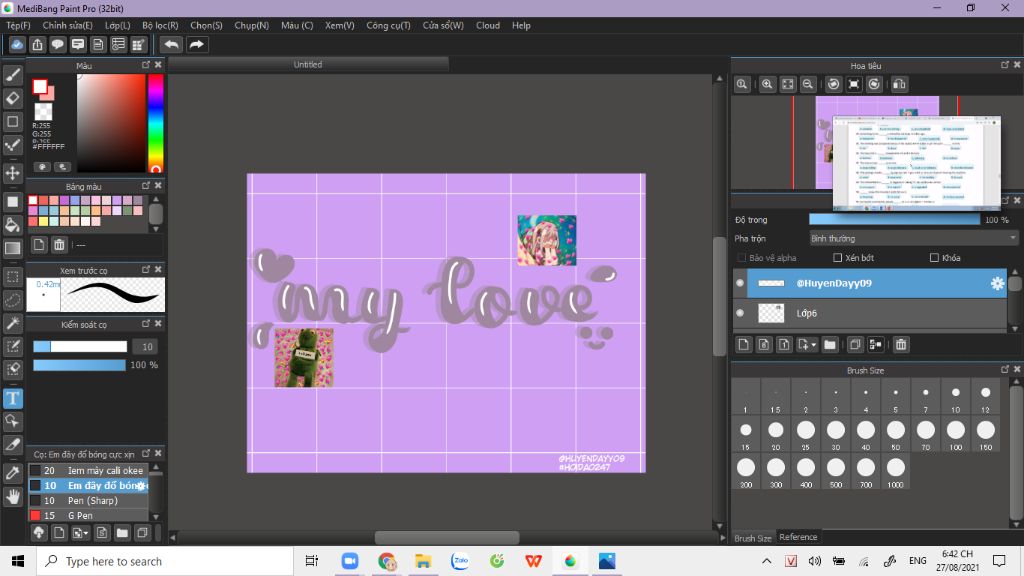The width and height of the screenshot is (1024, 576).
Task: Click the Type here to search box
Action: pyautogui.click(x=165, y=561)
